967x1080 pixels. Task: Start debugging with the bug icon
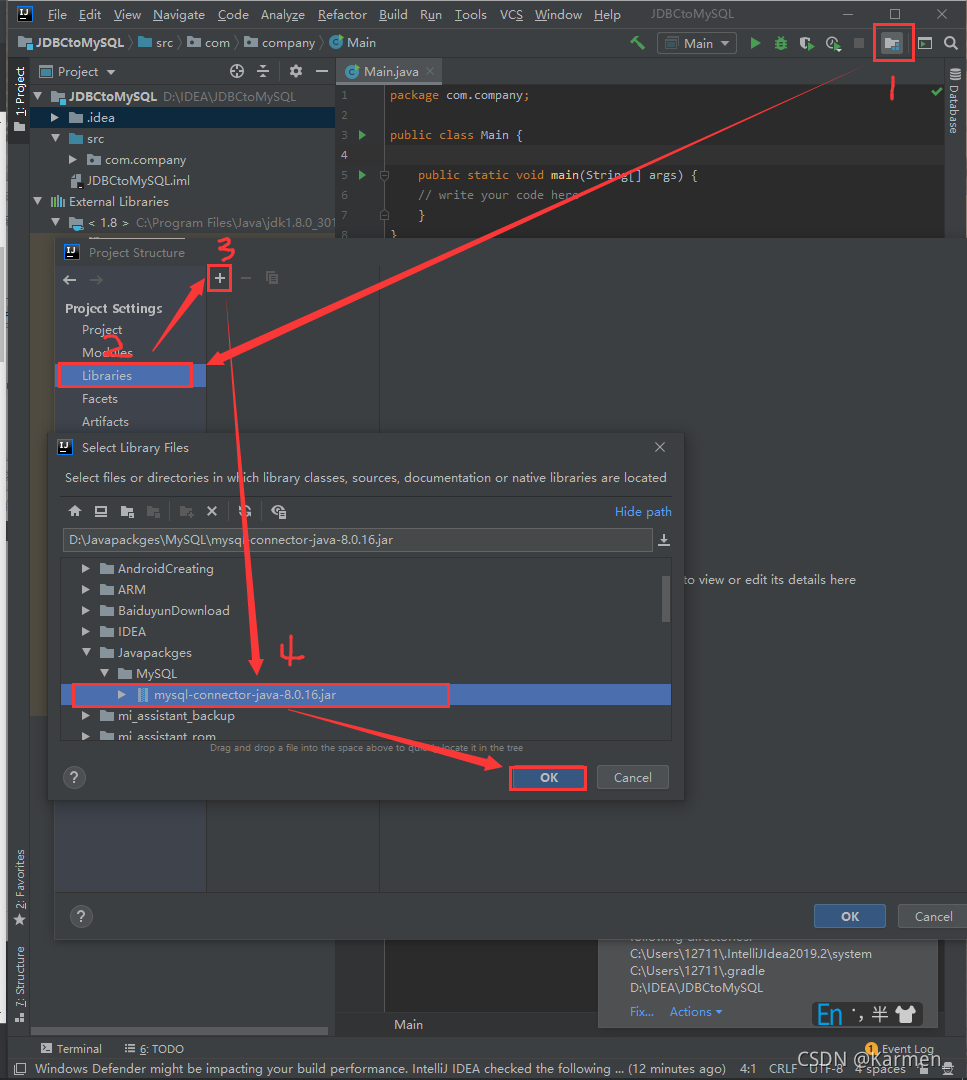pos(780,43)
